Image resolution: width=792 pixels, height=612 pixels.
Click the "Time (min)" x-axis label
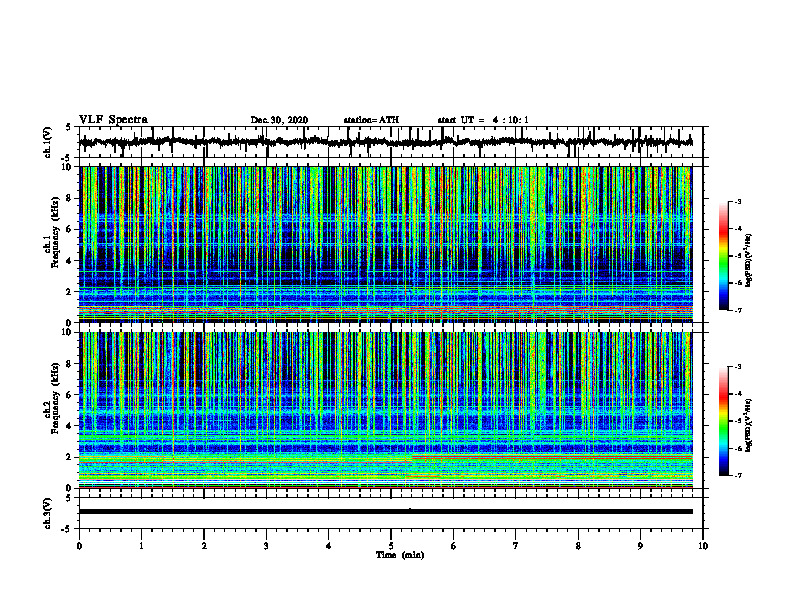point(400,555)
